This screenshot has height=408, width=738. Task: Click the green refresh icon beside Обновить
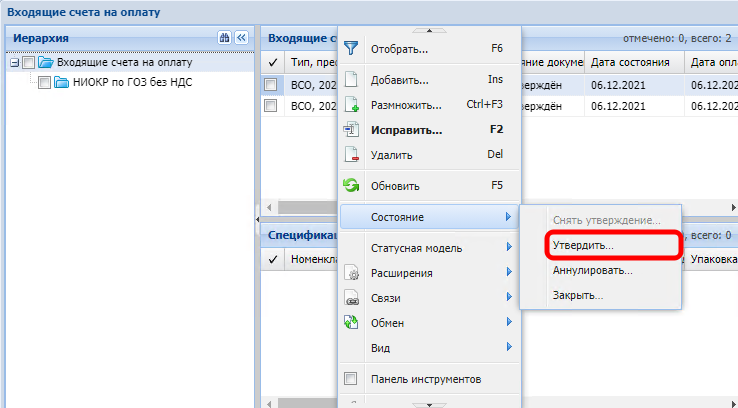351,185
